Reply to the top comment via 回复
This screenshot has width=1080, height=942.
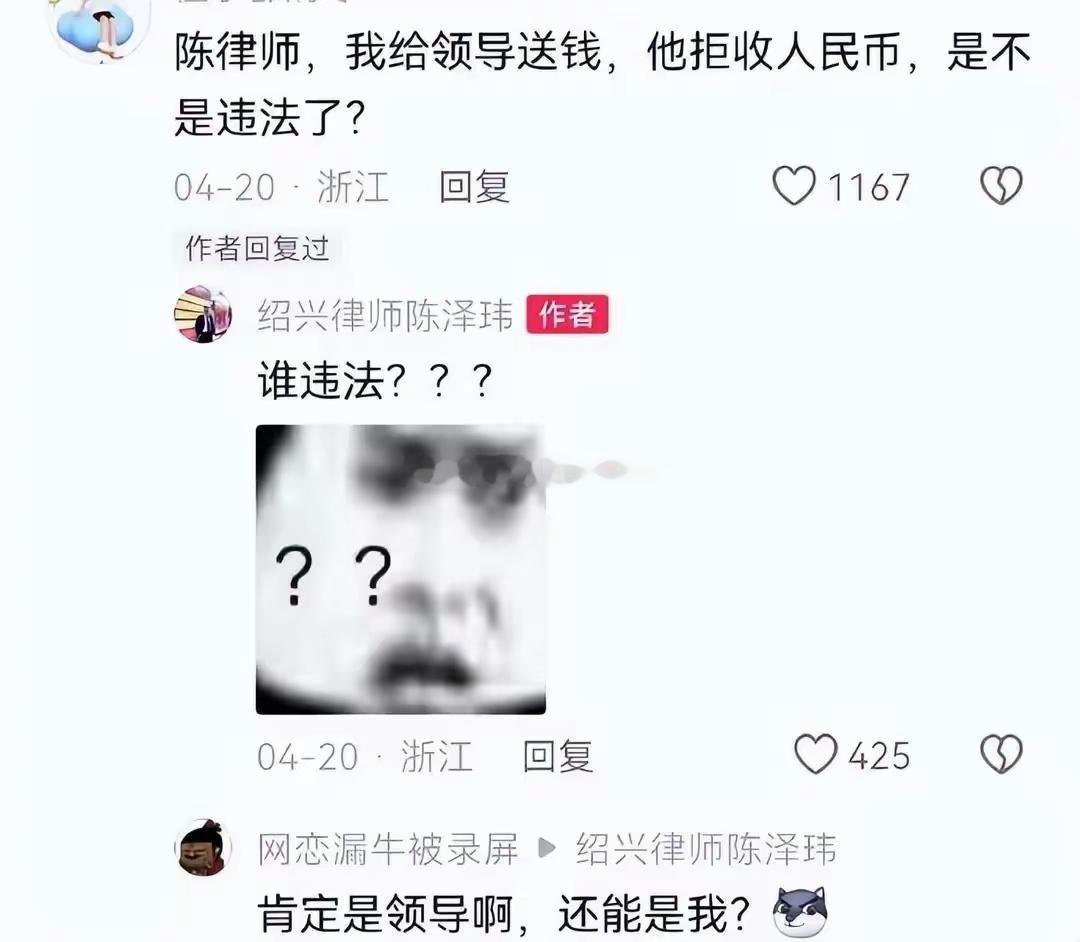click(x=475, y=187)
